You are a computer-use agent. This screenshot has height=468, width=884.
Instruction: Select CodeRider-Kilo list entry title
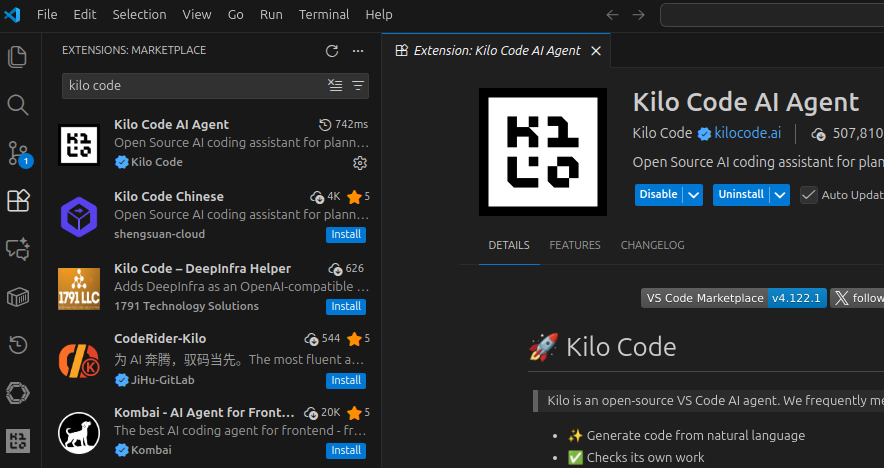(160, 339)
